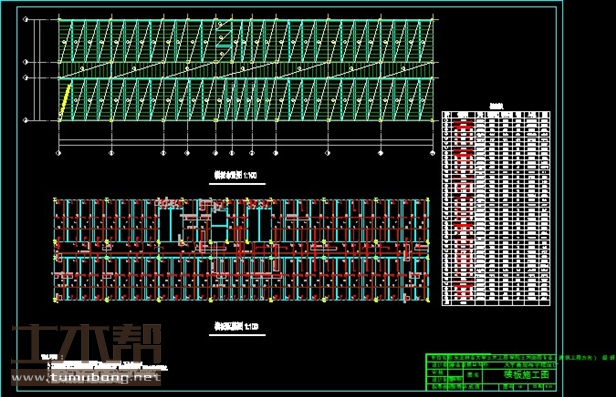The width and height of the screenshot is (616, 397).
Task: Select the rightmost bottom grid axis bubble
Action: point(432,153)
